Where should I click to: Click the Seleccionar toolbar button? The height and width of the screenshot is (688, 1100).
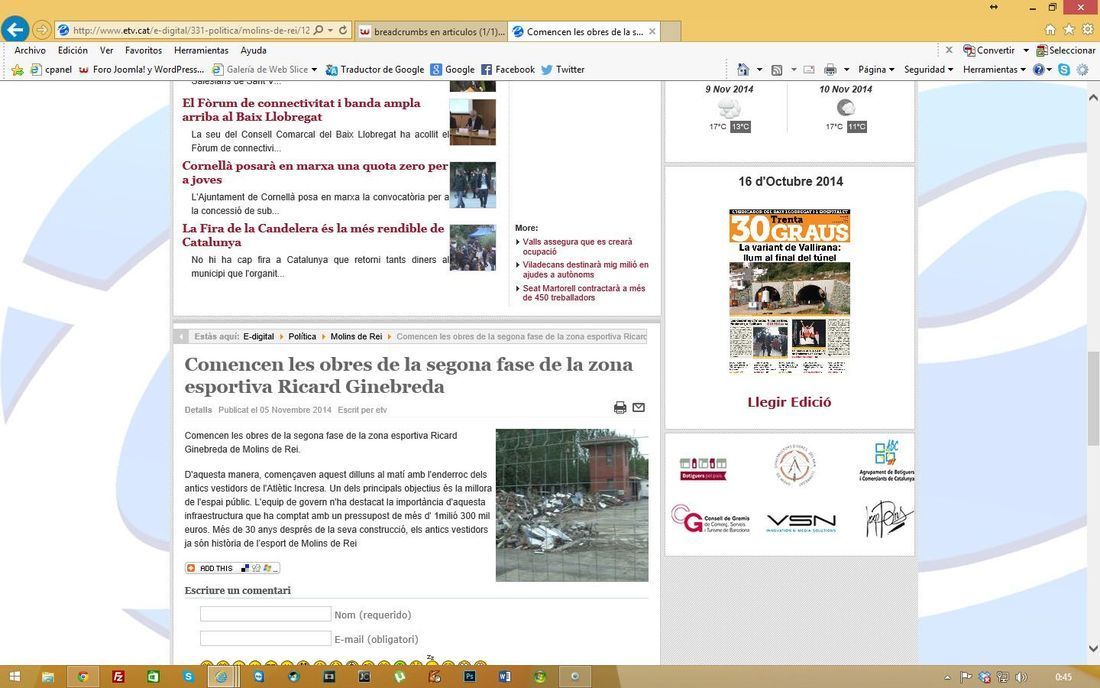click(x=1066, y=50)
